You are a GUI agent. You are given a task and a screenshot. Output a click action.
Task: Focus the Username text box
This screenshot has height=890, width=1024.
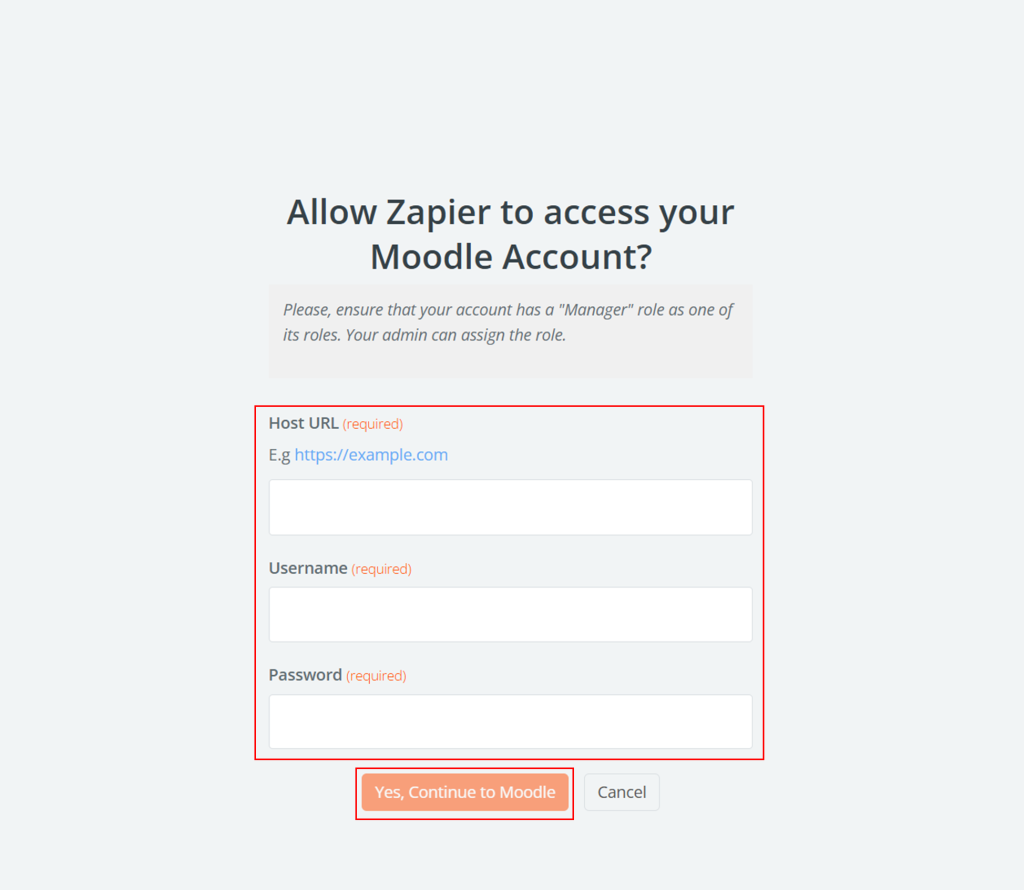510,614
